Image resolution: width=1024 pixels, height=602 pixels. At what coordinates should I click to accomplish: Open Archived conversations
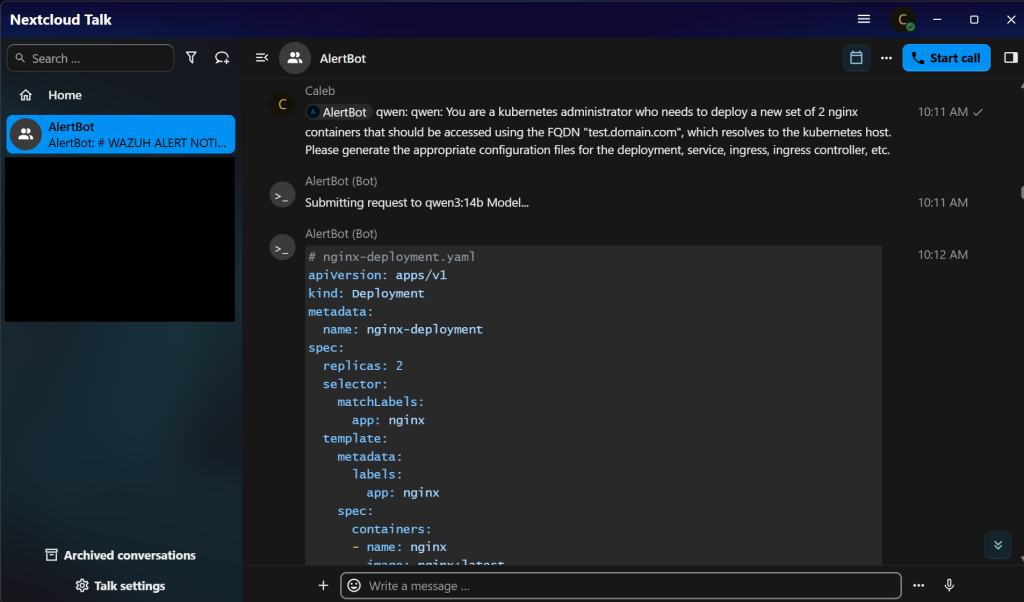pos(120,555)
